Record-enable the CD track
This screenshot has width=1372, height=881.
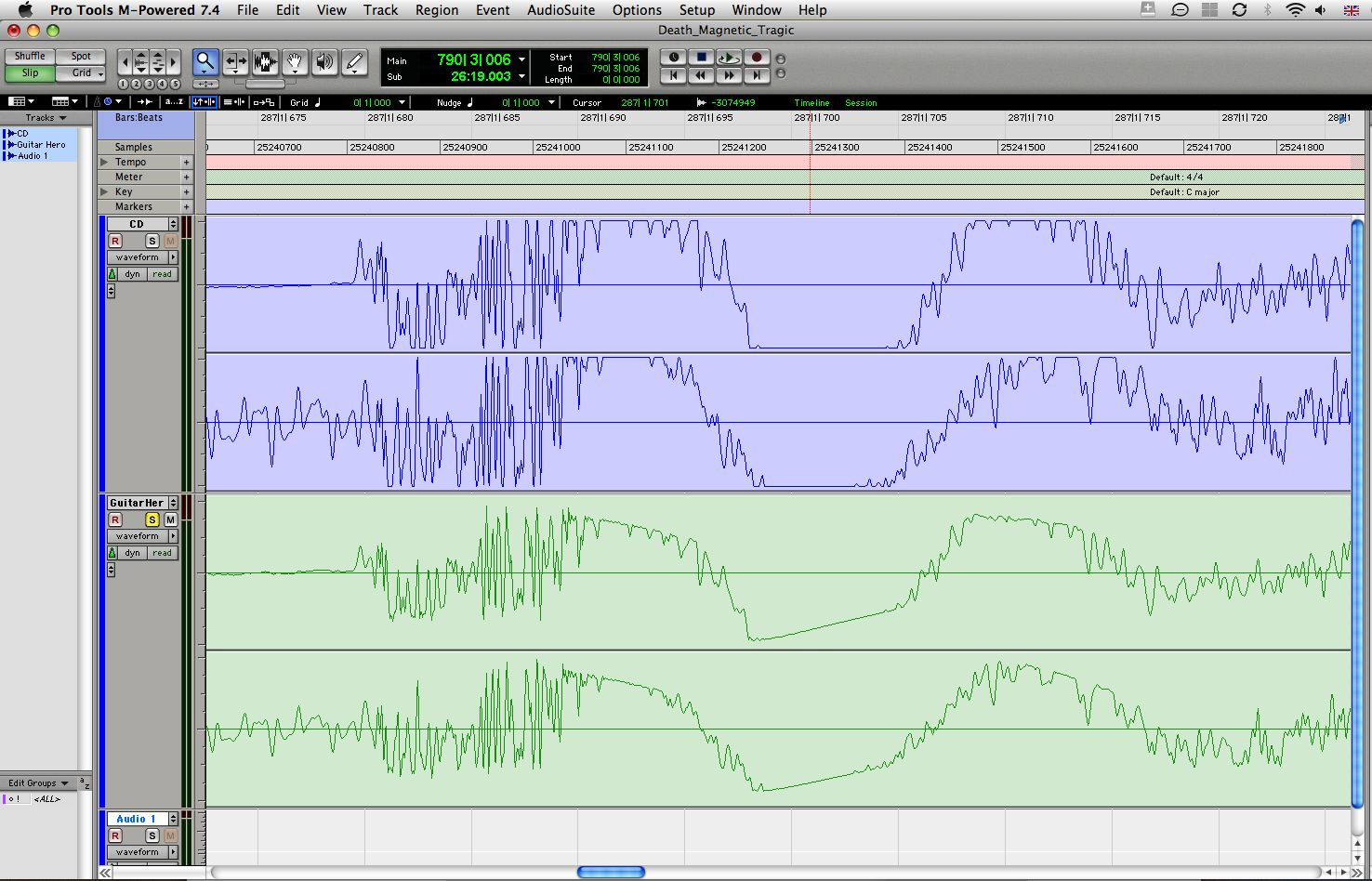click(115, 241)
